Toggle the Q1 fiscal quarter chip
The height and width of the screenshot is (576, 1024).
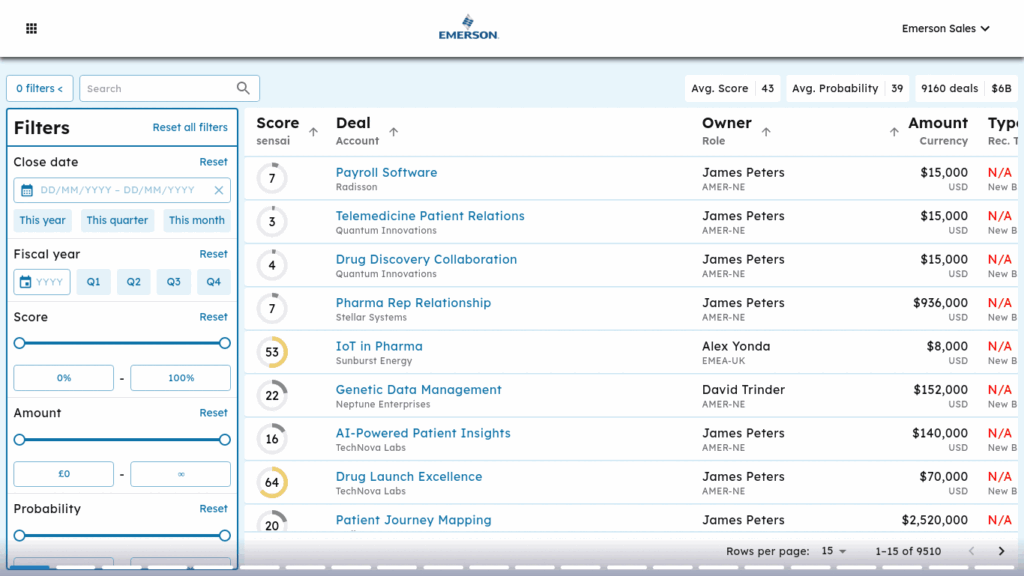[93, 282]
